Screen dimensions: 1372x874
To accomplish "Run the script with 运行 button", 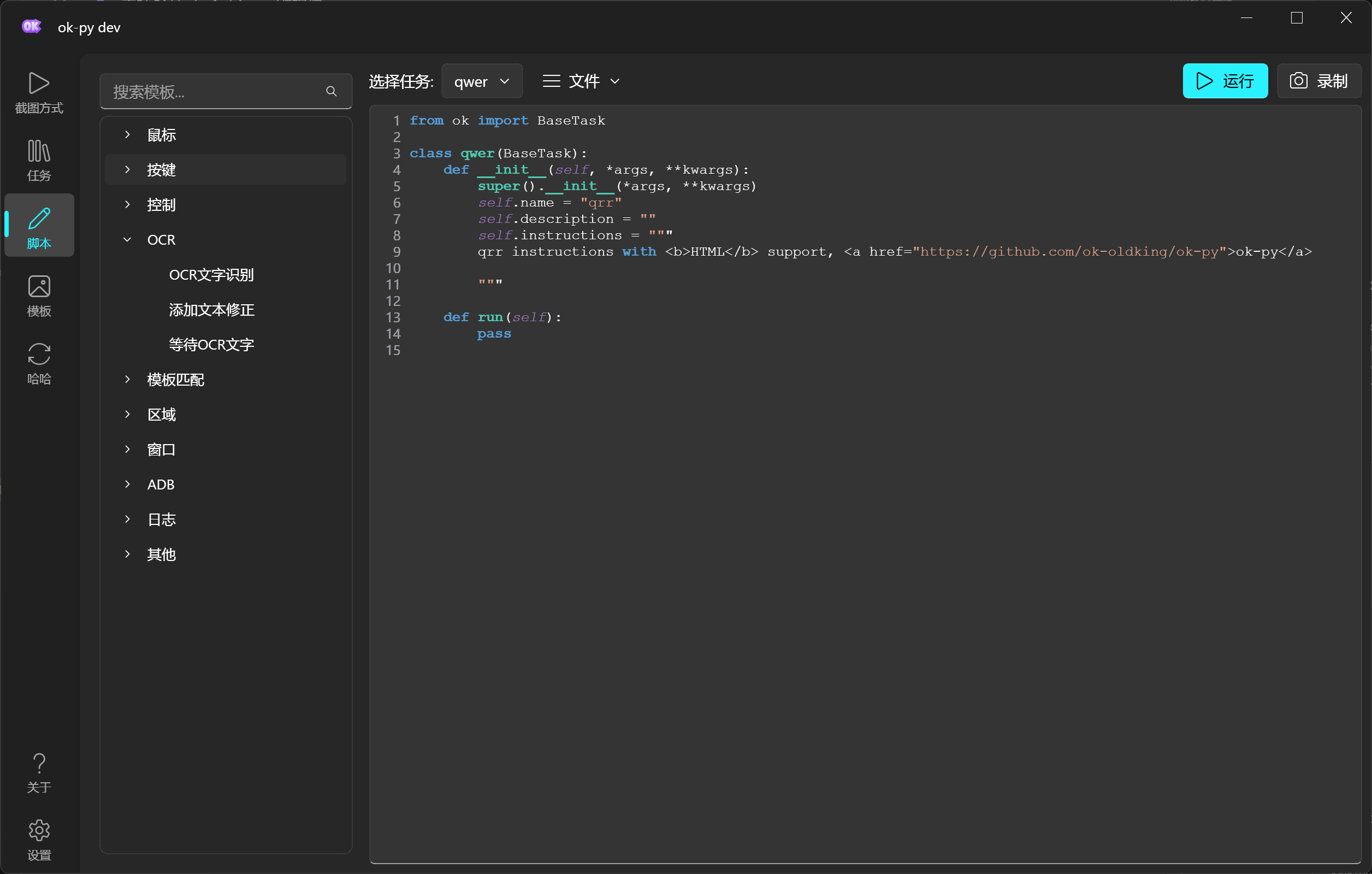I will (x=1225, y=81).
